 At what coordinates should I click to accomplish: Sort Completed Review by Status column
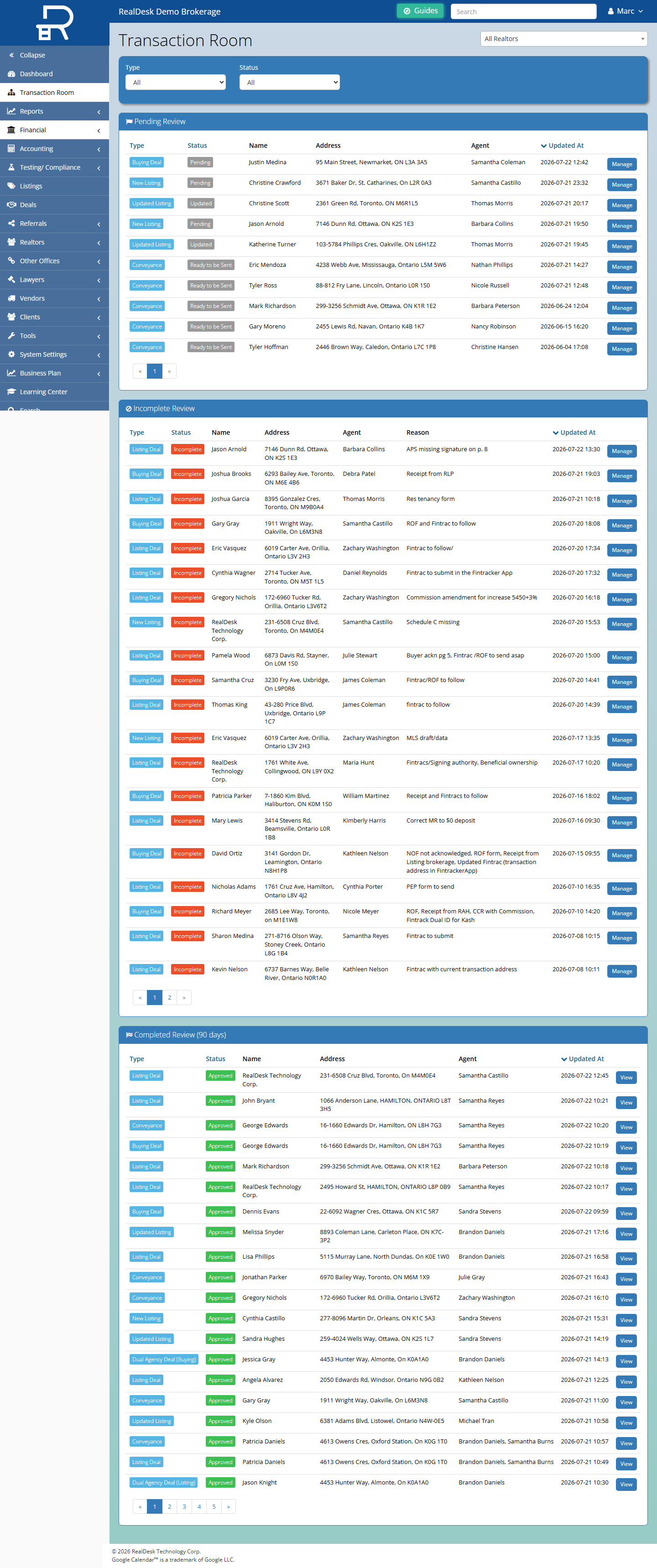tap(215, 1059)
